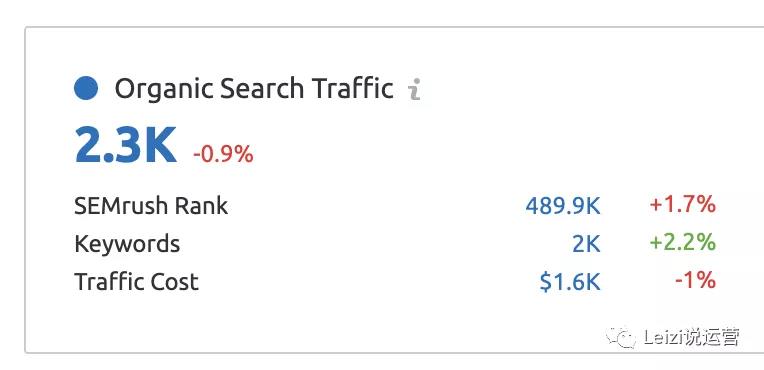Click the word Organic in the heading
Viewport: 764px width, 370px height.
point(163,90)
